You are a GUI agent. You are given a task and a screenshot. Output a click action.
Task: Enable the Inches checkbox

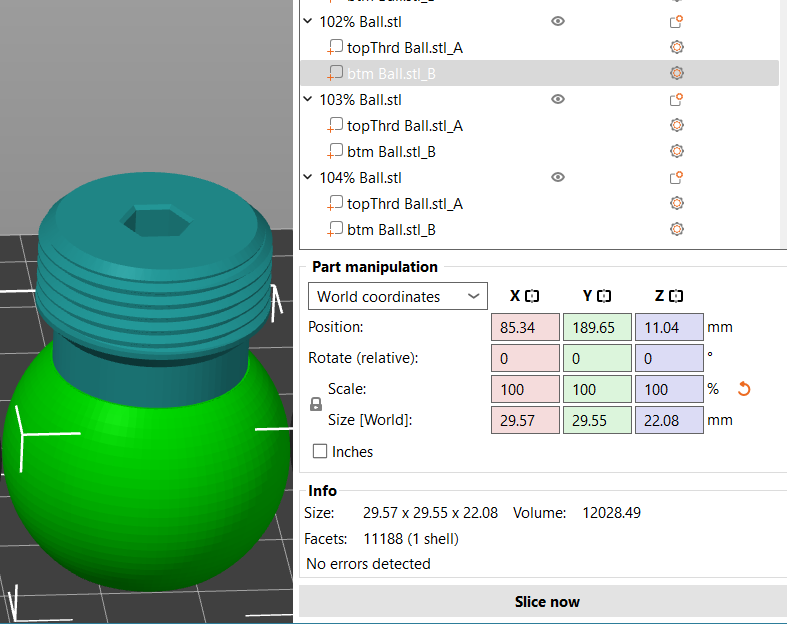(320, 451)
